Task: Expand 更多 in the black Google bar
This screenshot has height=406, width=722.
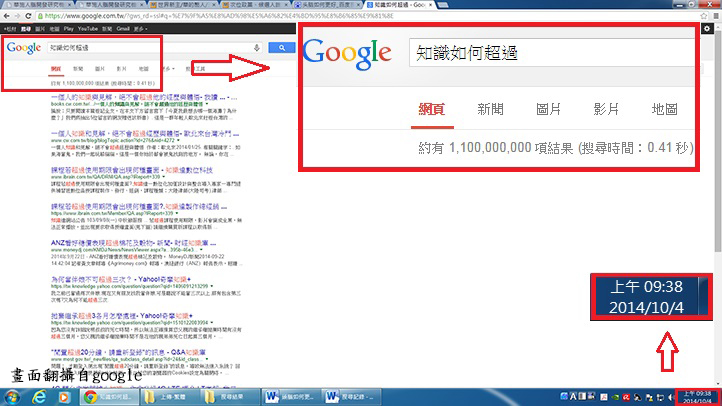Action: (x=140, y=29)
